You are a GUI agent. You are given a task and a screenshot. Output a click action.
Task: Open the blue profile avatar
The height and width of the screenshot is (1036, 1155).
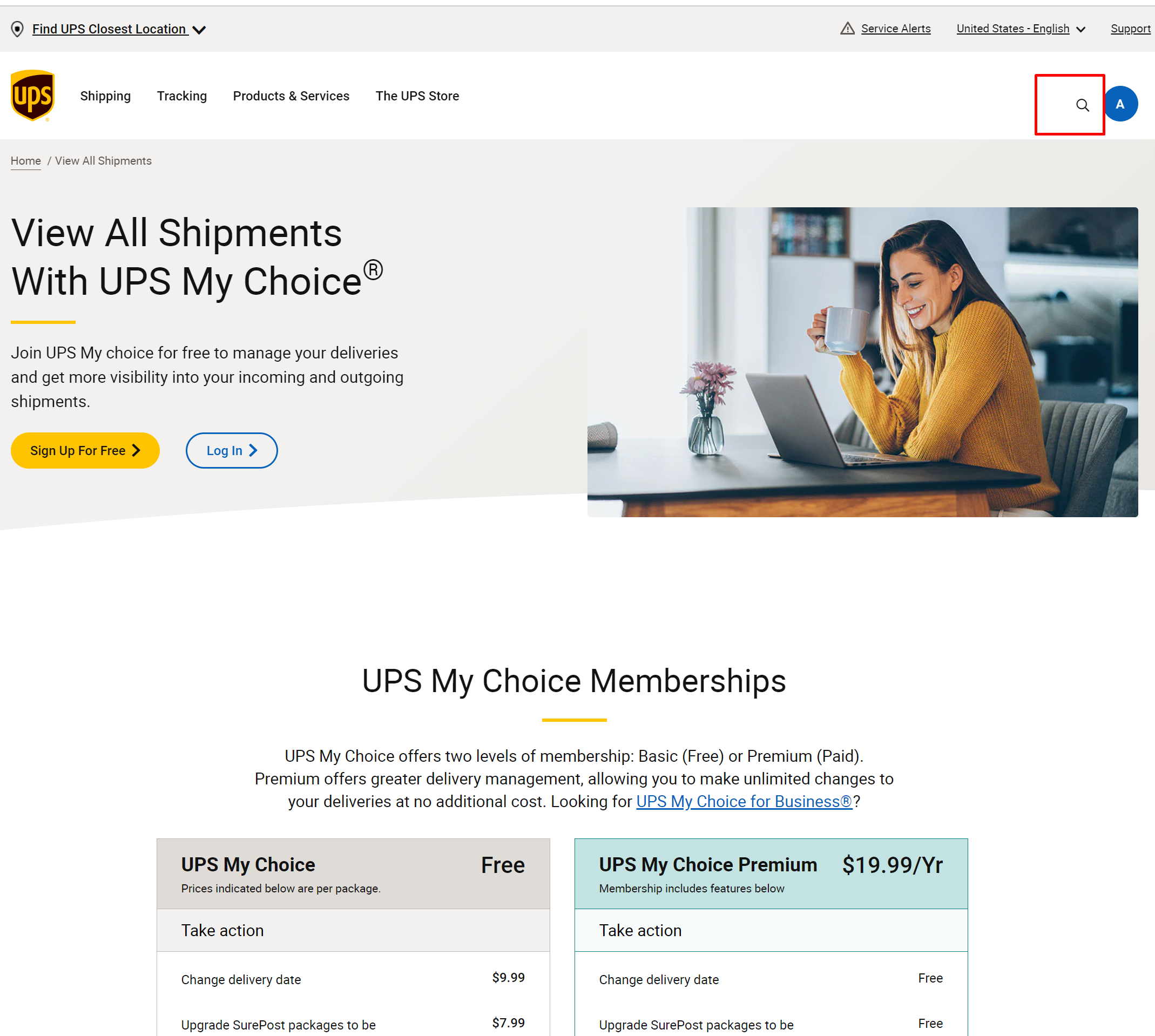tap(1120, 104)
